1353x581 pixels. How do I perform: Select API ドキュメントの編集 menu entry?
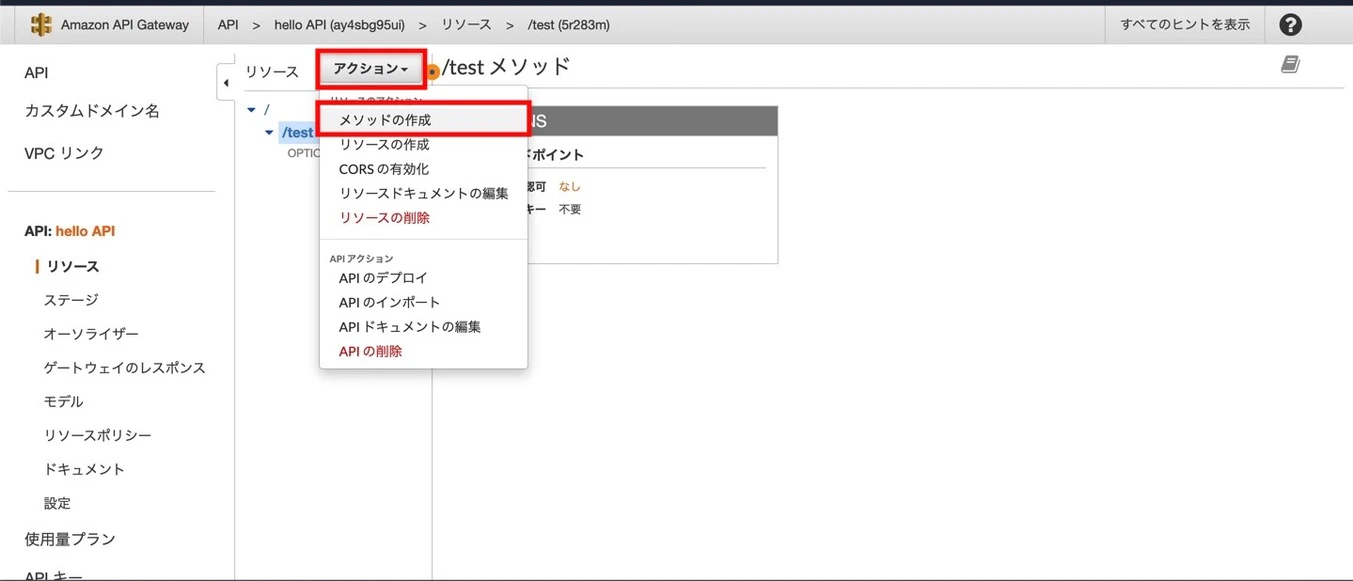pos(410,327)
